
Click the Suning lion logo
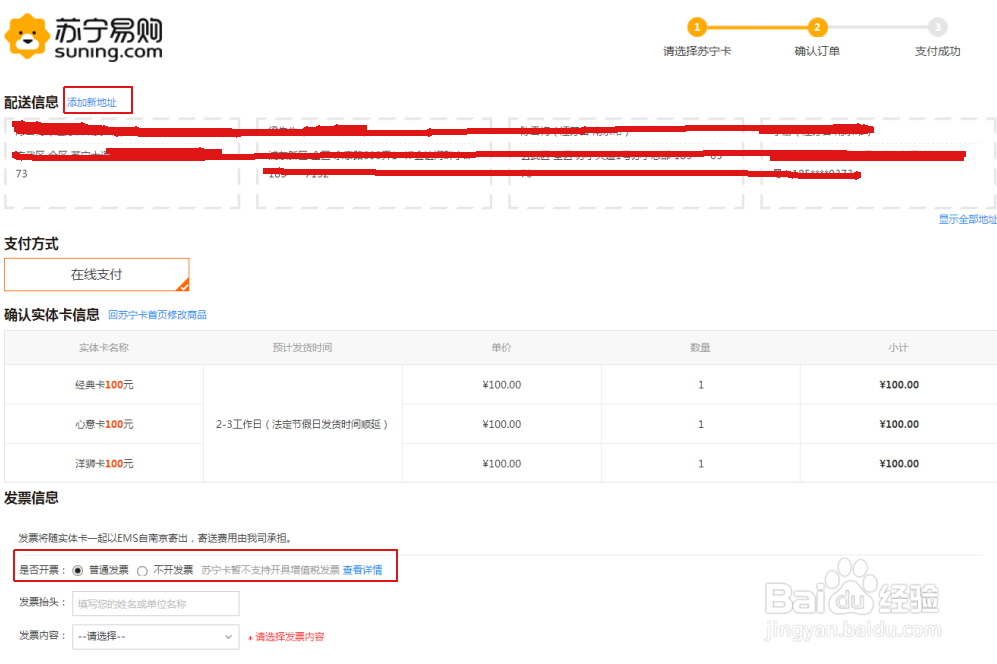(x=27, y=37)
